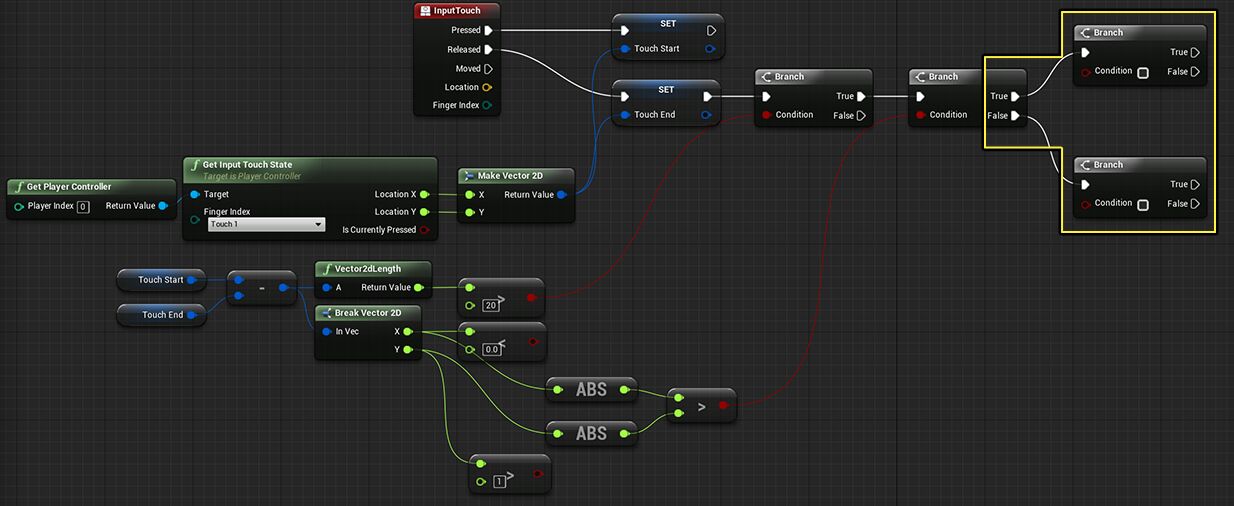Screen dimensions: 1234x506
Task: Open the Finger Index Touch 1 dropdown
Action: (266, 225)
